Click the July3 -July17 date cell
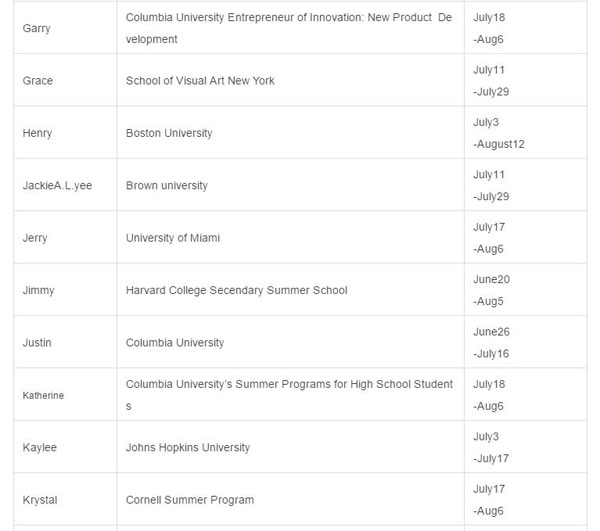This screenshot has width=600, height=531. point(491,448)
